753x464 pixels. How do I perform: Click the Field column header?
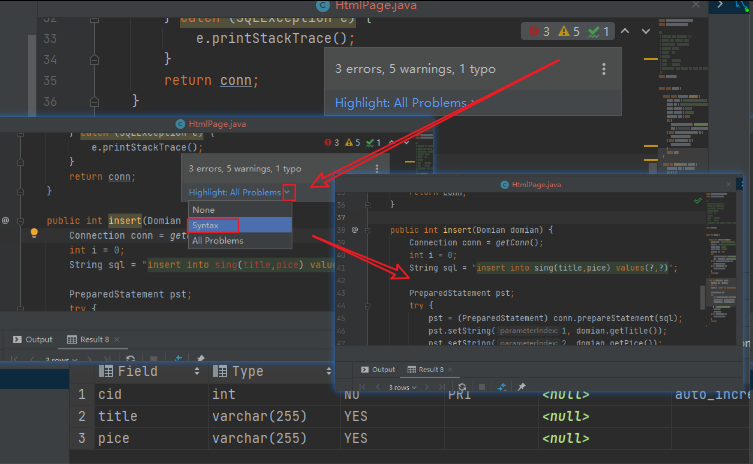pyautogui.click(x=150, y=371)
